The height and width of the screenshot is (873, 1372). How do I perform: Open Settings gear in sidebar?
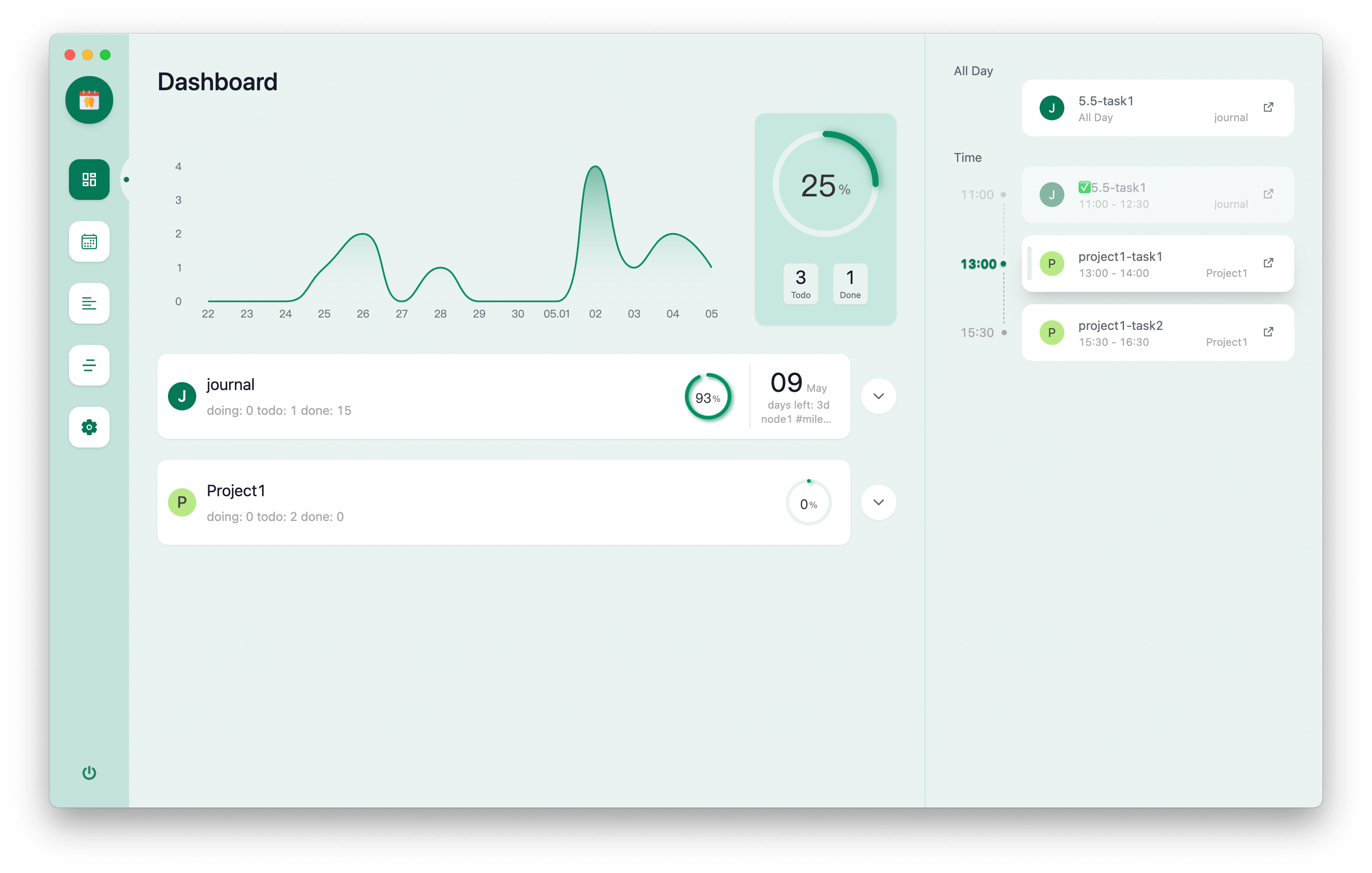click(89, 427)
